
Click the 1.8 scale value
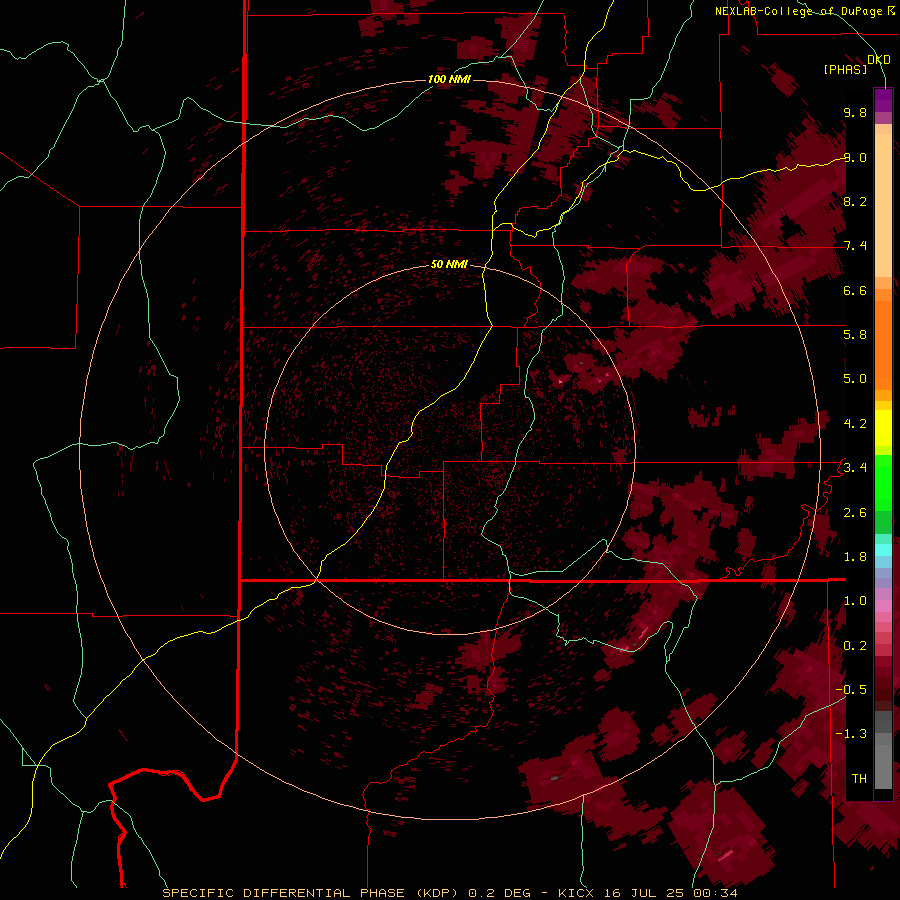point(855,557)
